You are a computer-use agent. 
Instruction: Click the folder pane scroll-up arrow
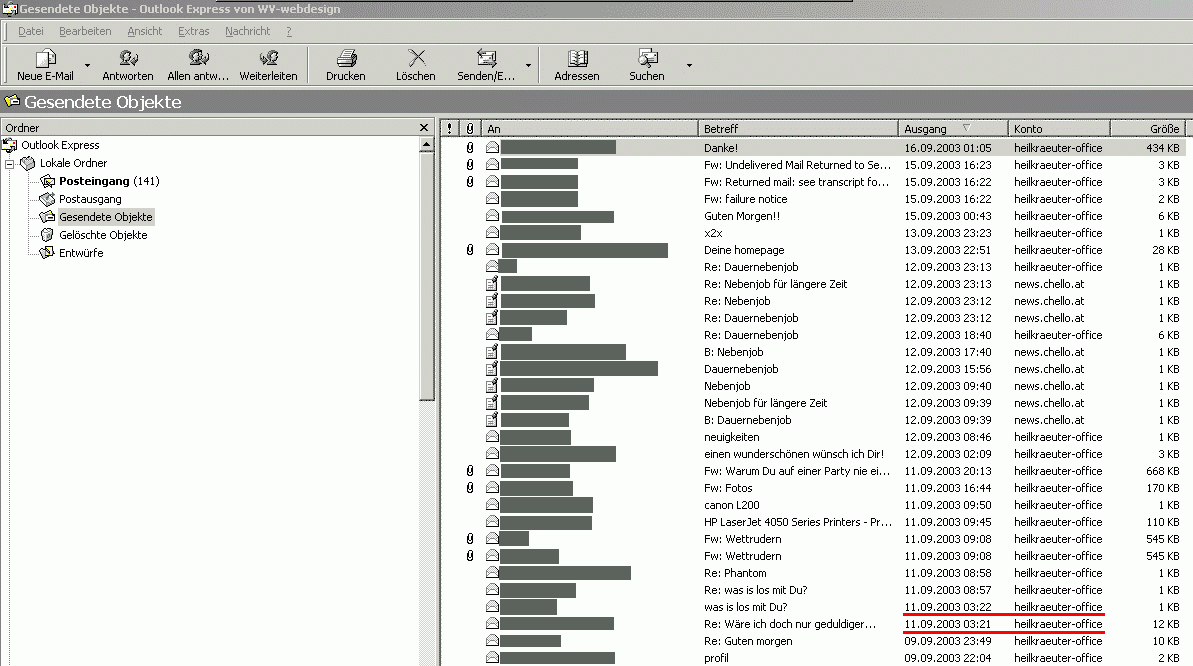pos(427,144)
